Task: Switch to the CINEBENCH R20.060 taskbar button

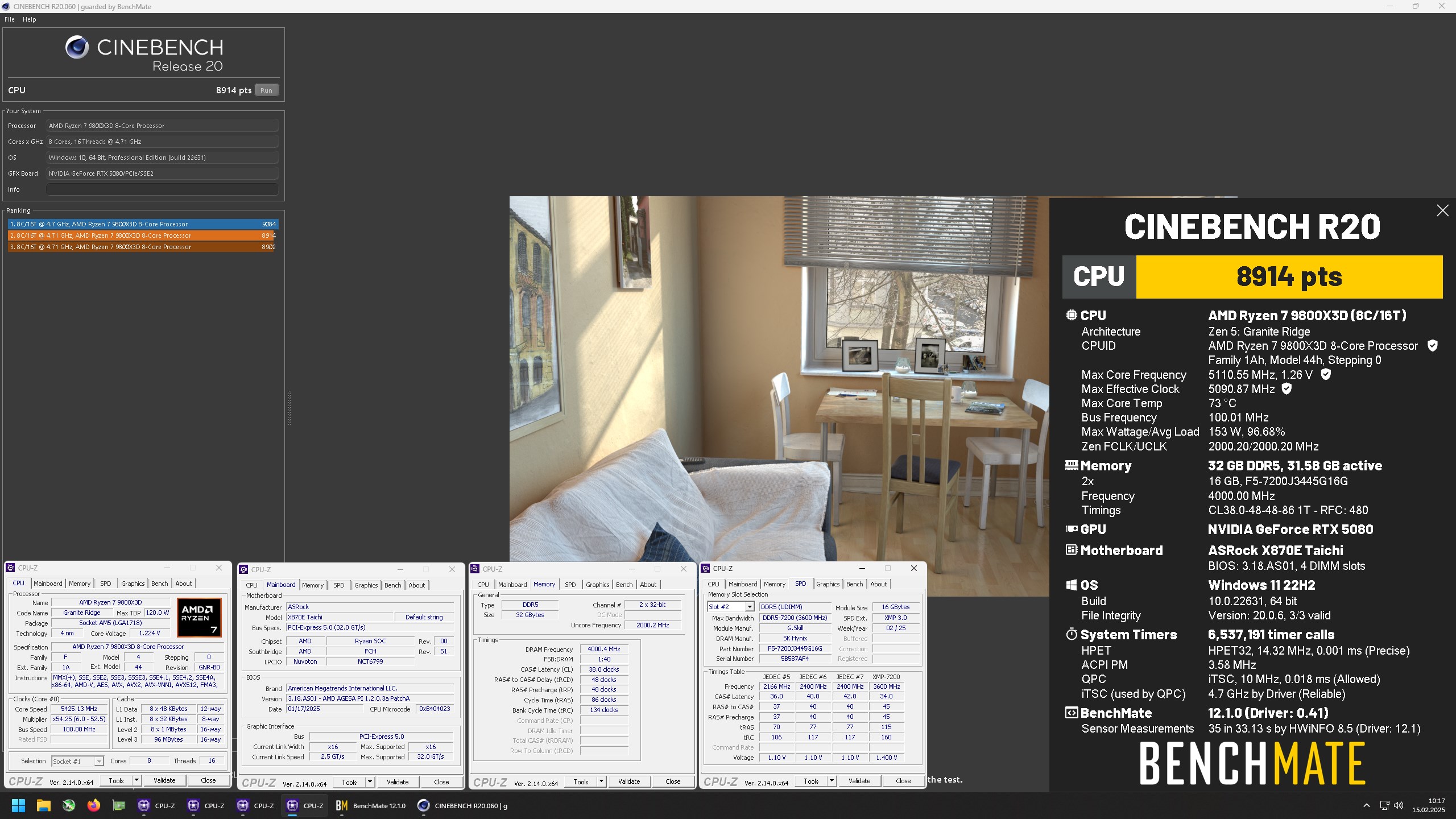Action: 463,805
